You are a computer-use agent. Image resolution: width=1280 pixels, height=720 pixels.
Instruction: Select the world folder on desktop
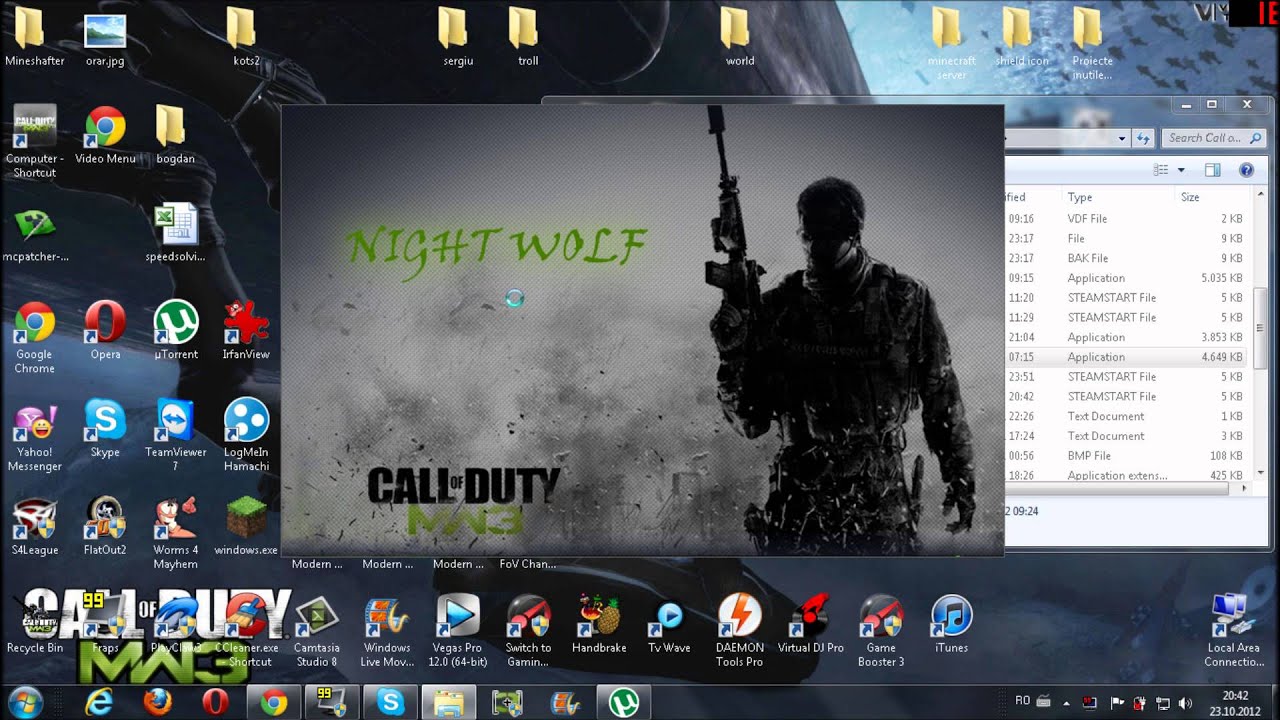point(740,37)
